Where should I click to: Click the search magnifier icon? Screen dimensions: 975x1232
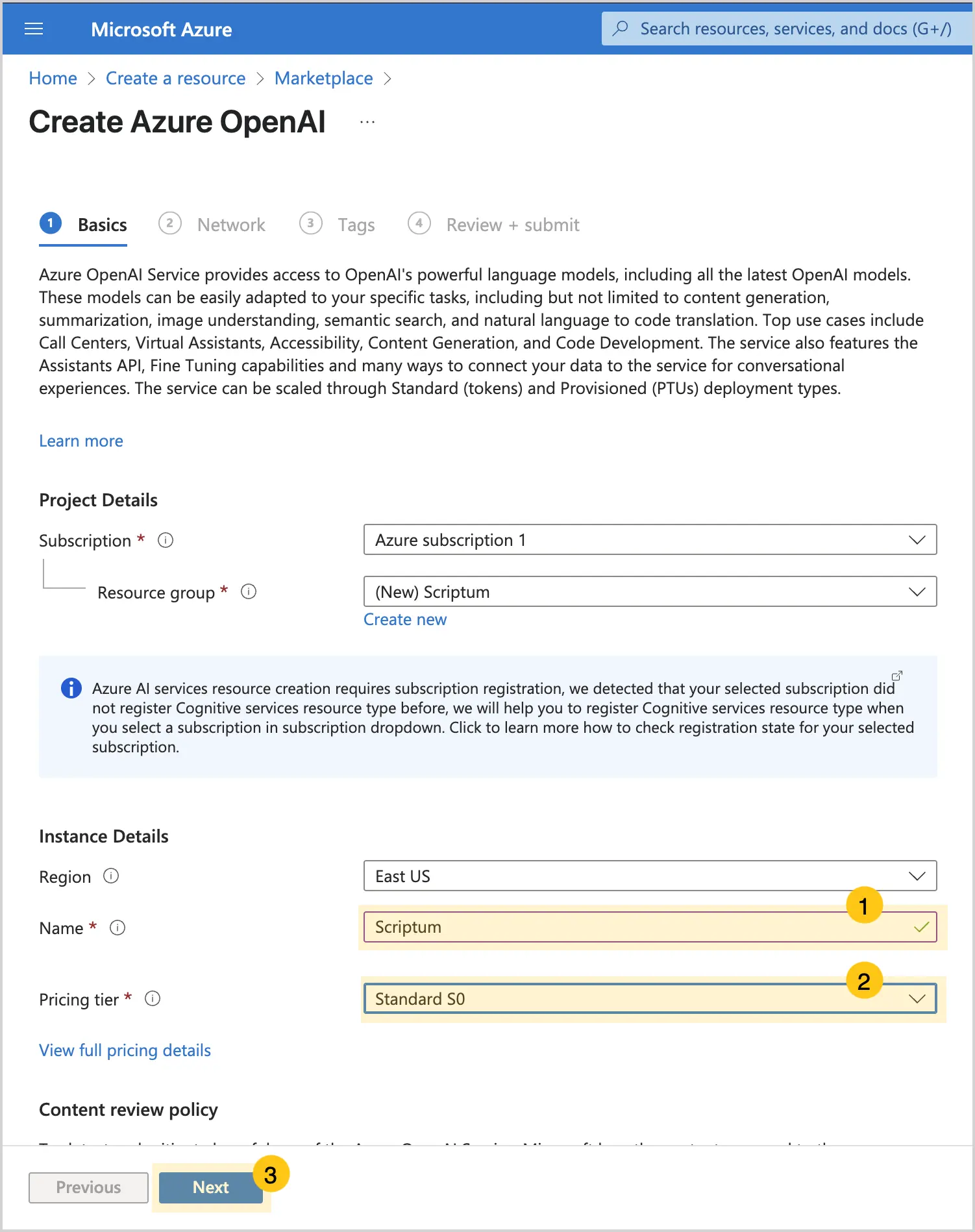[x=621, y=29]
